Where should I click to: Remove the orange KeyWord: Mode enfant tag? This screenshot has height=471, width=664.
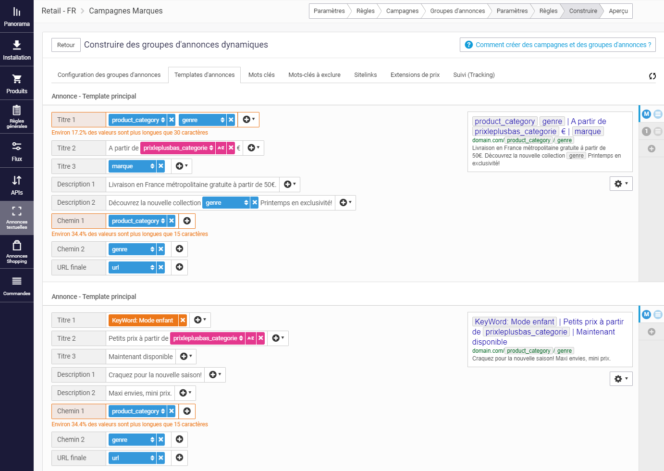pyautogui.click(x=183, y=320)
